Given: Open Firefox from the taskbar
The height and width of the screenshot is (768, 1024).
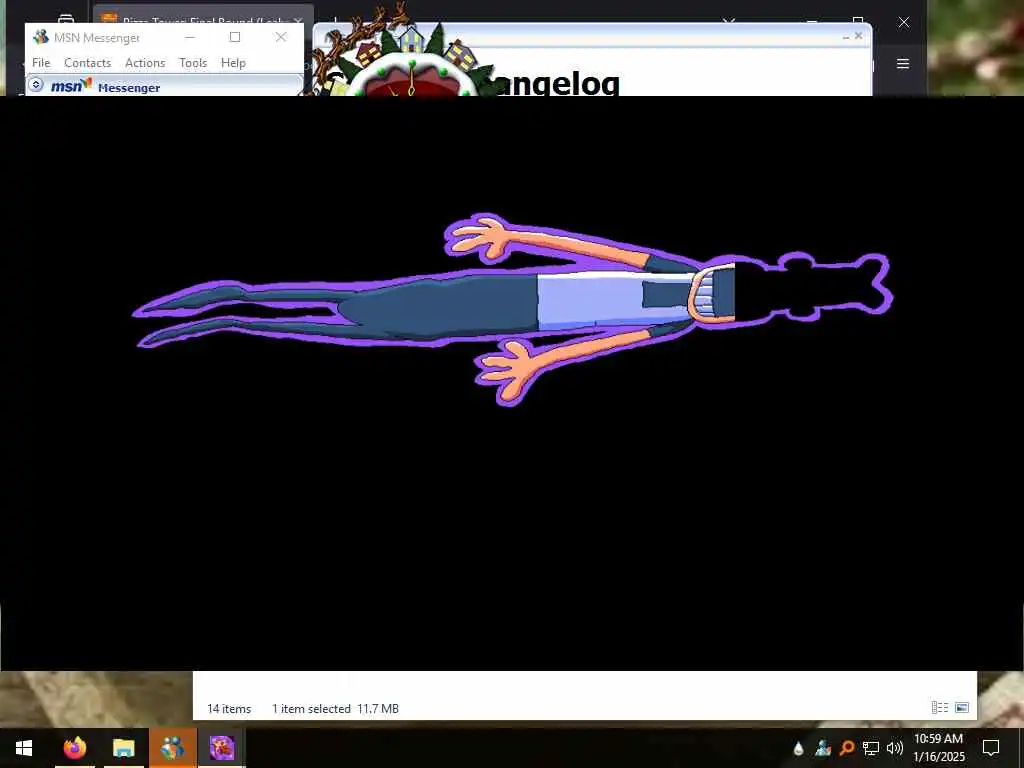Looking at the screenshot, I should coord(74,748).
